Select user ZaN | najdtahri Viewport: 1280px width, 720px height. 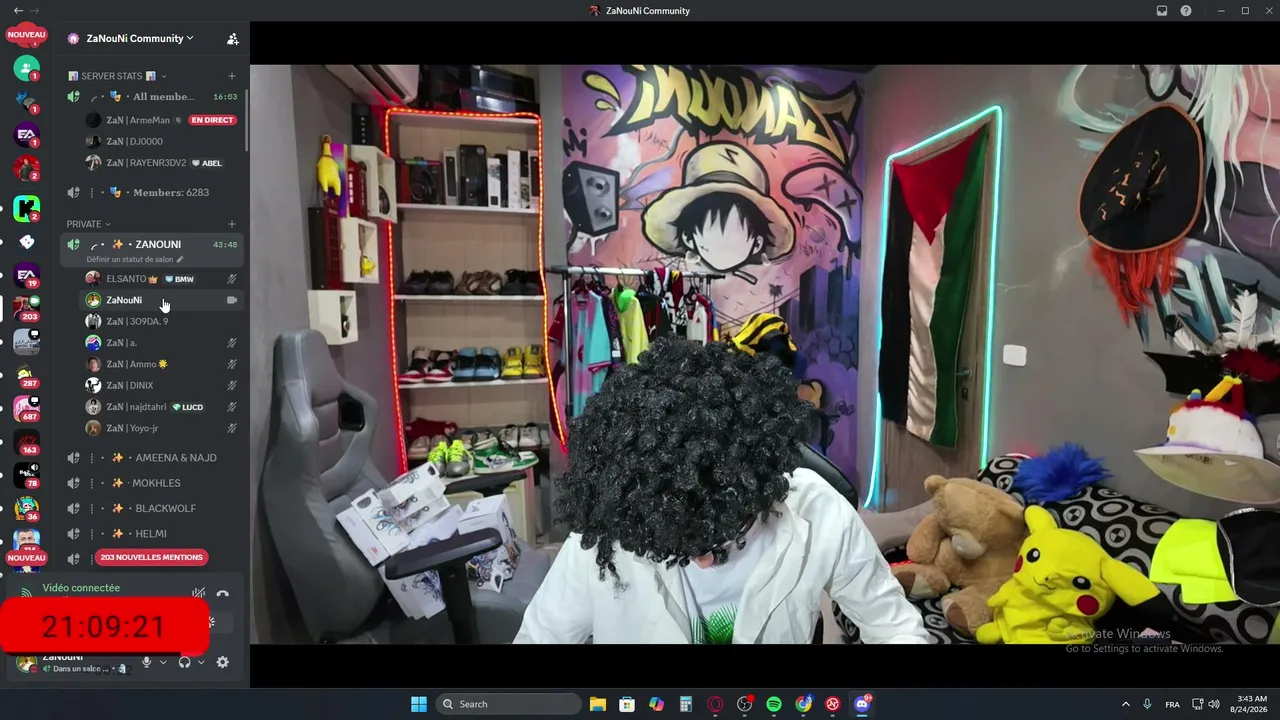click(x=162, y=407)
